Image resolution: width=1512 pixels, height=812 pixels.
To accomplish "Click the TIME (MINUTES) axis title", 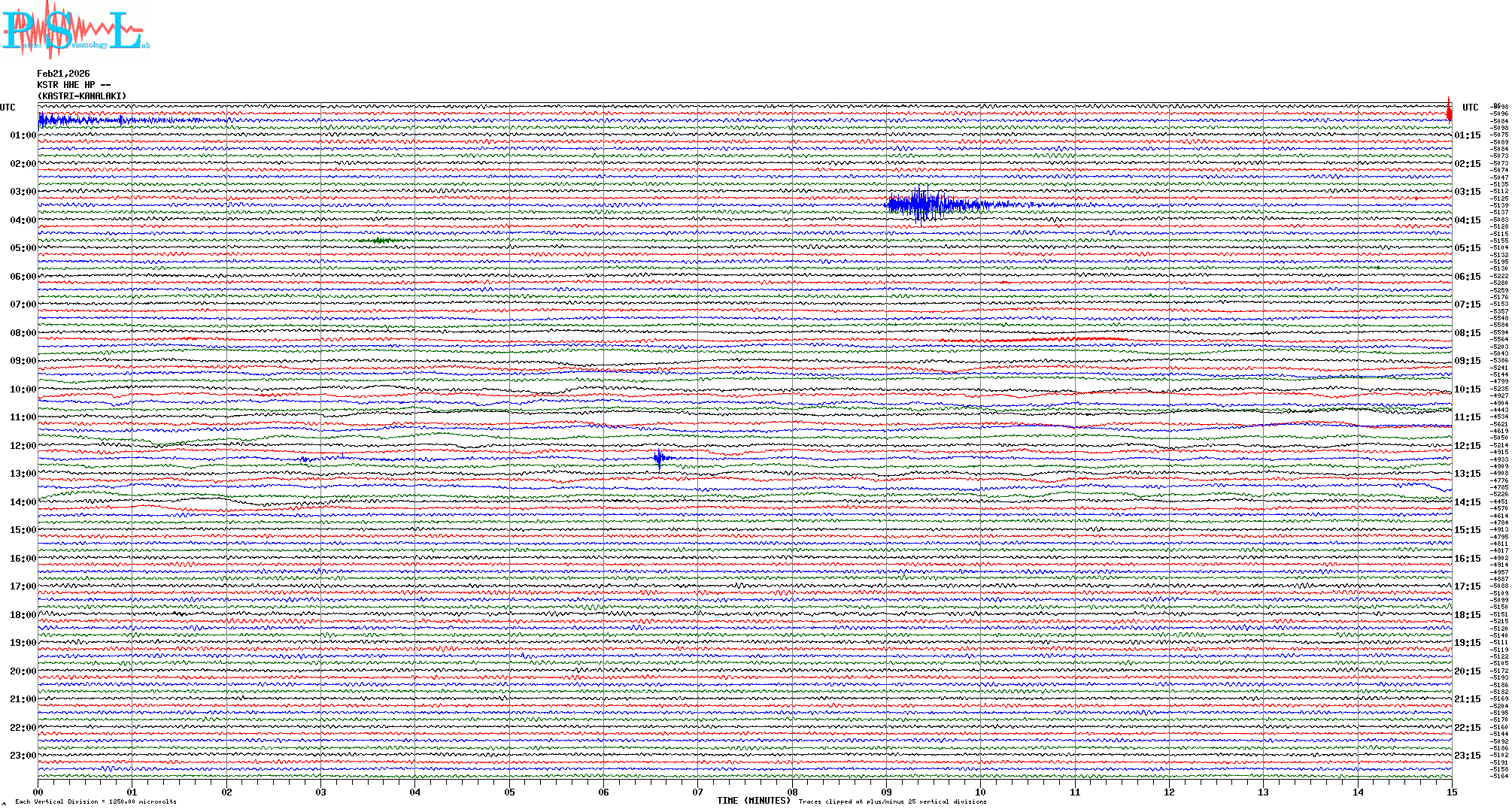I will coord(754,801).
